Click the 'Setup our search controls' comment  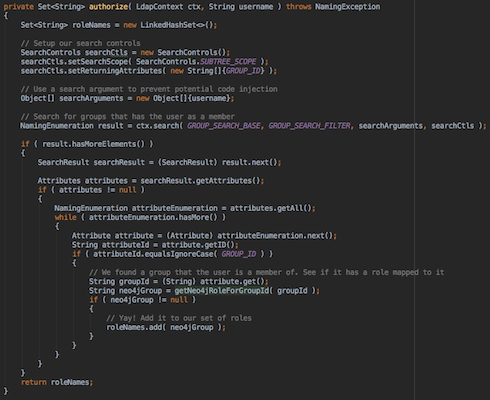tap(80, 43)
